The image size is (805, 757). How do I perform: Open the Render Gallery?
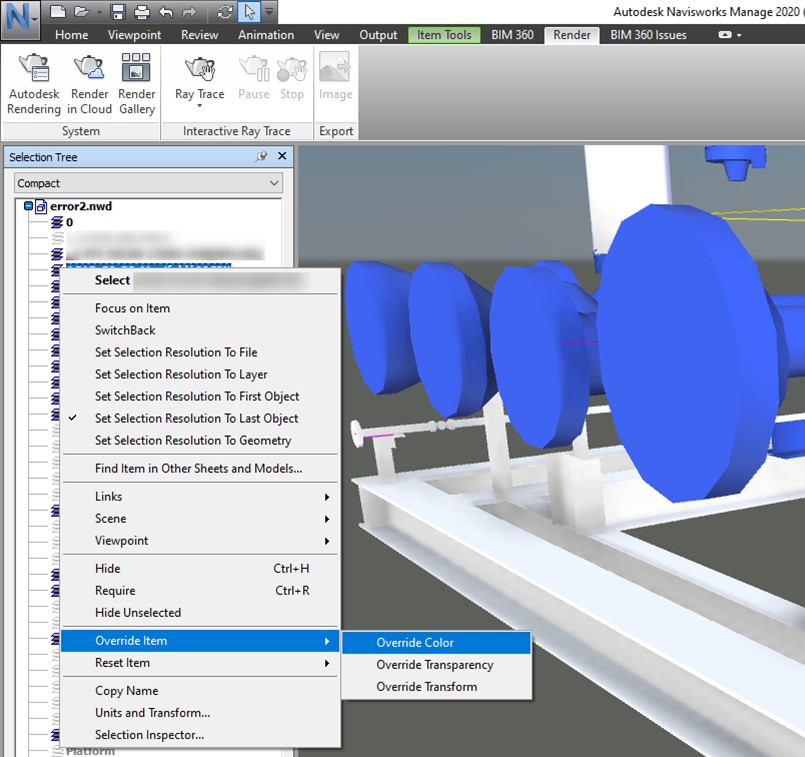pyautogui.click(x=137, y=84)
